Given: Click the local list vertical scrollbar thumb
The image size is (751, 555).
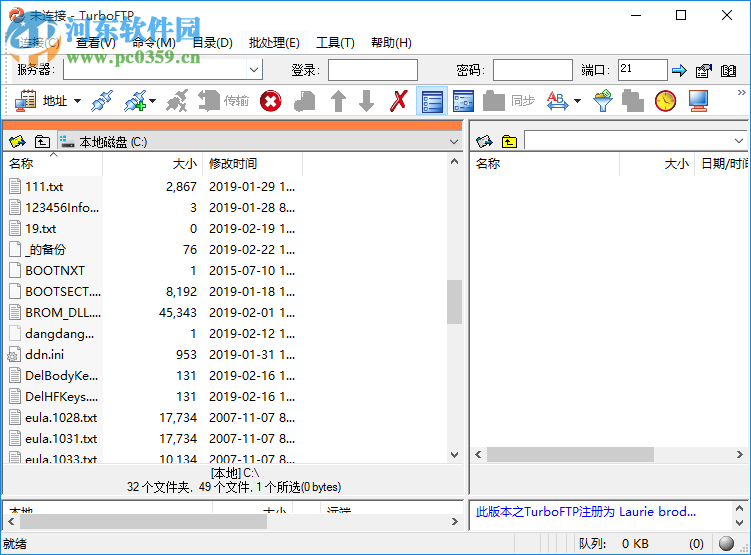Looking at the screenshot, I should click(454, 302).
